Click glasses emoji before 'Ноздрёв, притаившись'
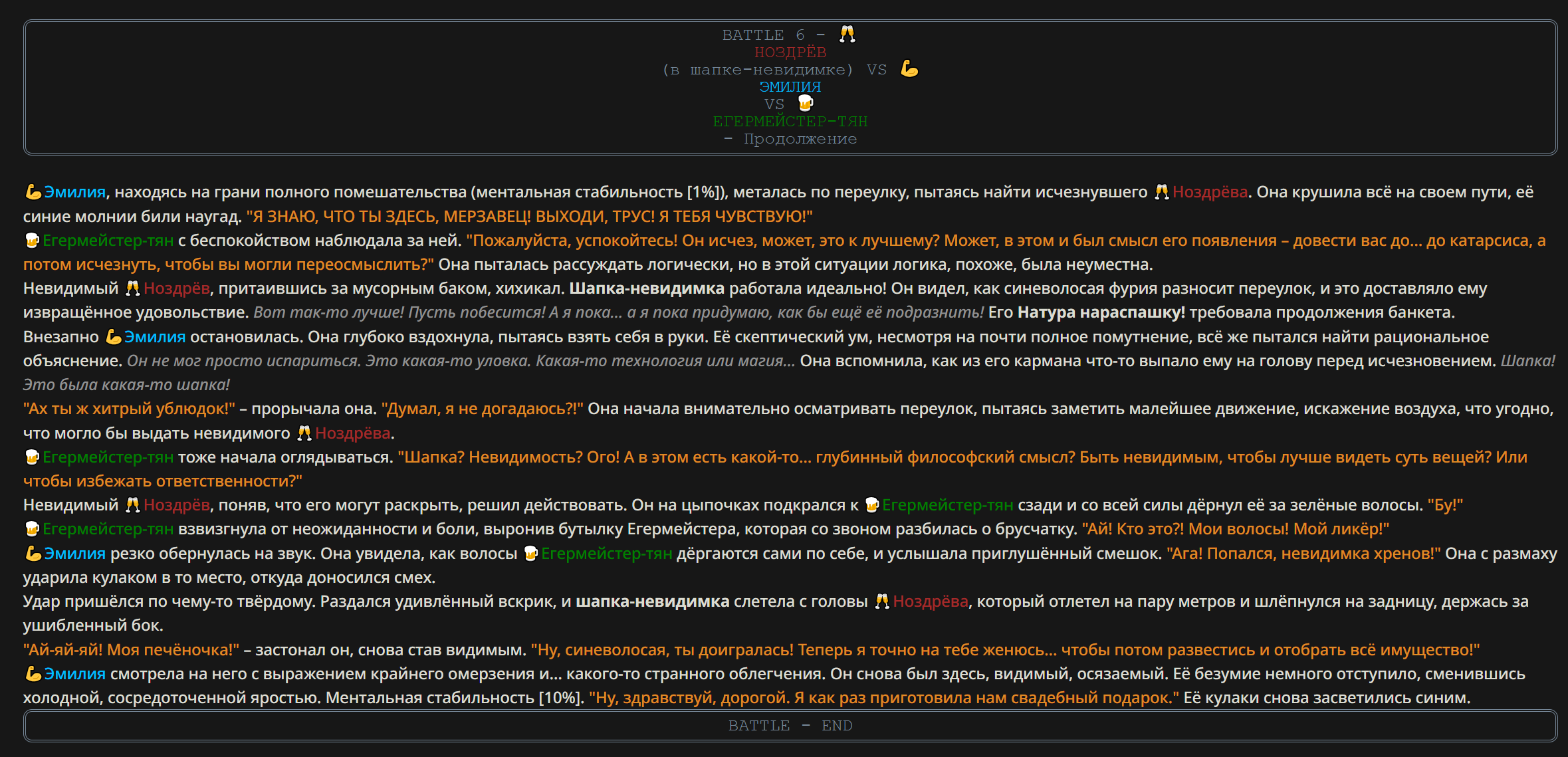Image resolution: width=1568 pixels, height=757 pixels. [x=132, y=288]
